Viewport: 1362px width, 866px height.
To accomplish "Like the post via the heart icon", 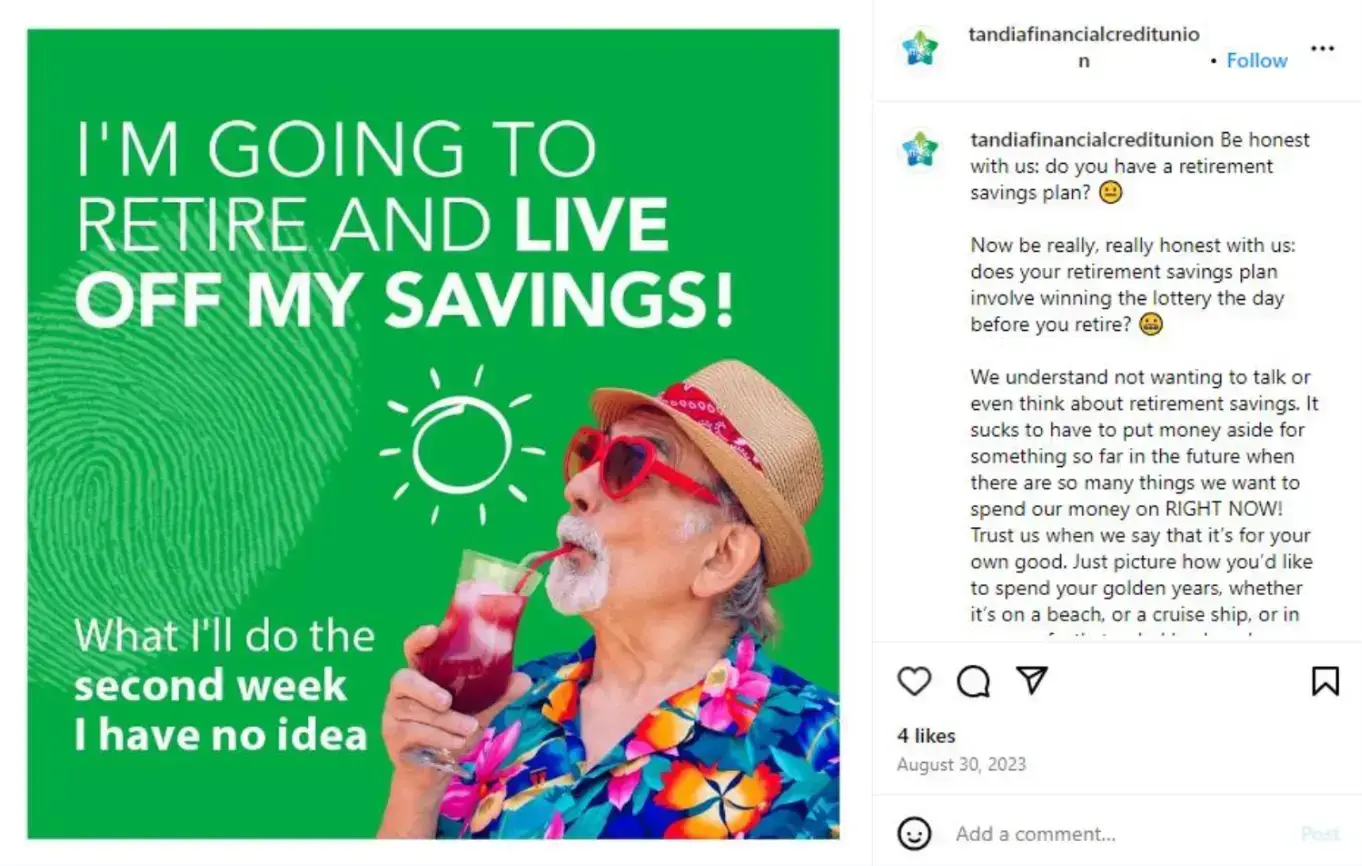I will pos(913,682).
